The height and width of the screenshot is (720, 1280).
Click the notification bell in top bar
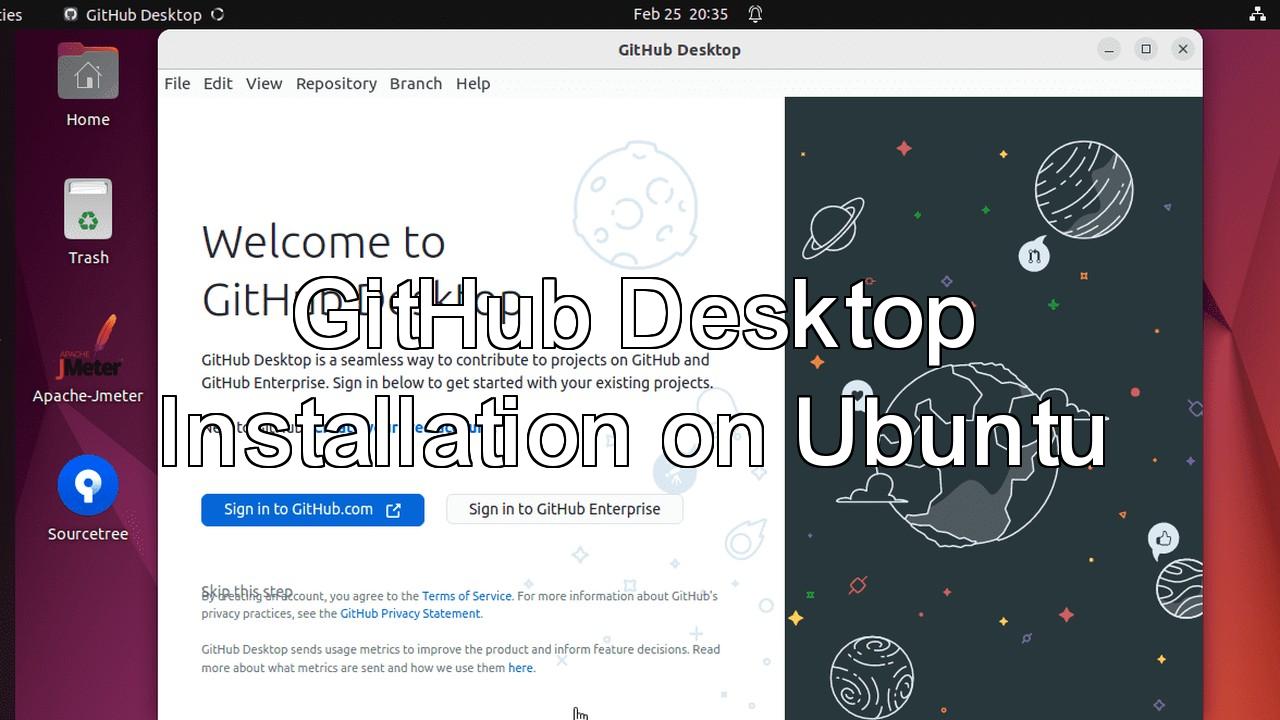[755, 14]
